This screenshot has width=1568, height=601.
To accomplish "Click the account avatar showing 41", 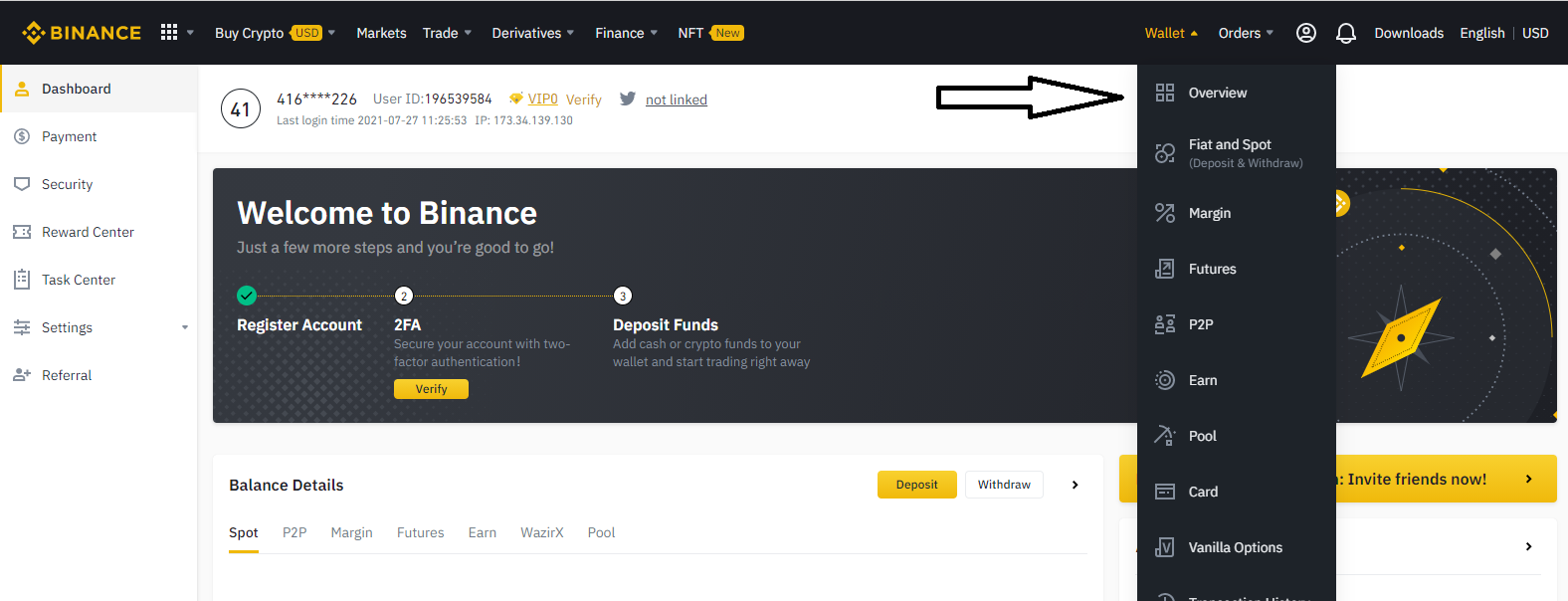I will (241, 108).
